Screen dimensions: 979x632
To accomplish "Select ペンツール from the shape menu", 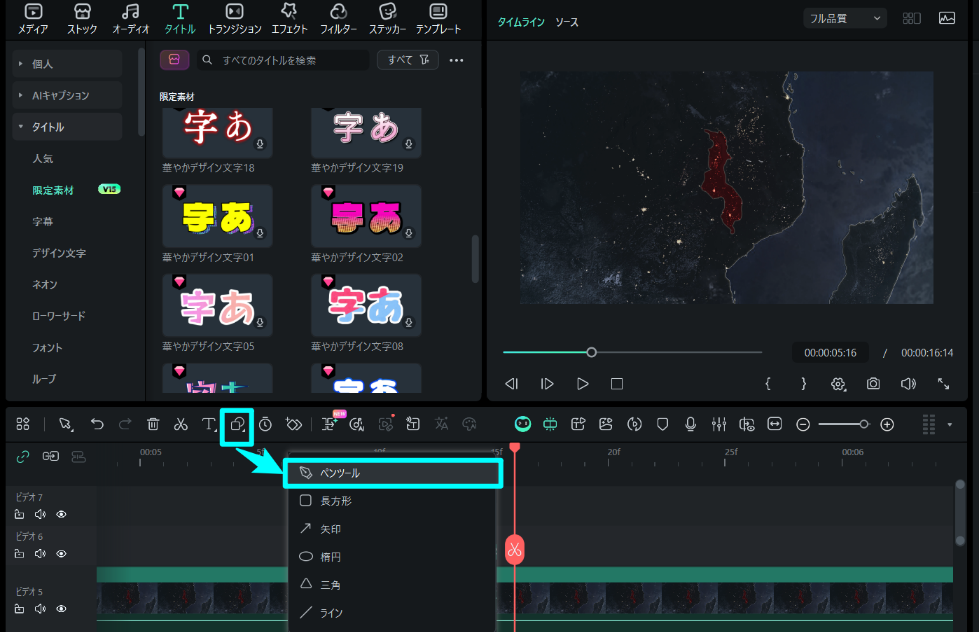I will tap(391, 473).
